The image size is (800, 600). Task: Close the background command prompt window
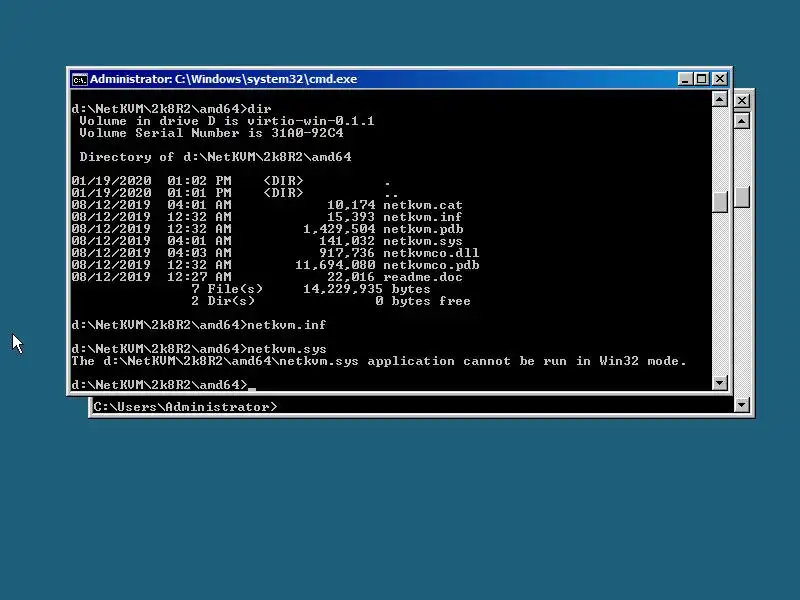[x=742, y=101]
